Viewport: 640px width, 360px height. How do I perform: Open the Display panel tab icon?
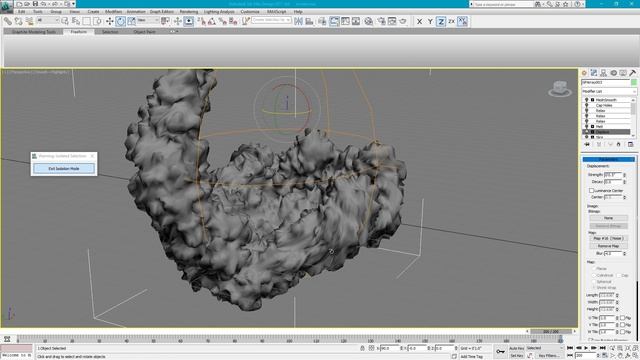pyautogui.click(x=623, y=73)
